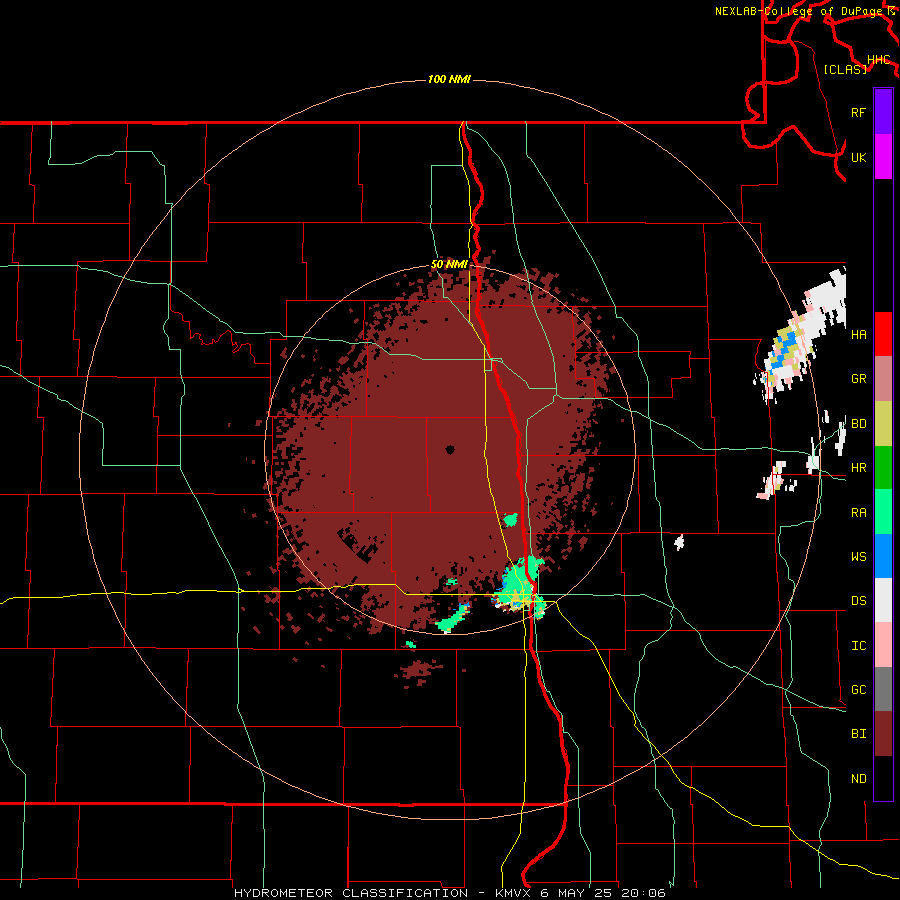Click the 'GR' legend label
This screenshot has height=900, width=900.
click(x=858, y=379)
